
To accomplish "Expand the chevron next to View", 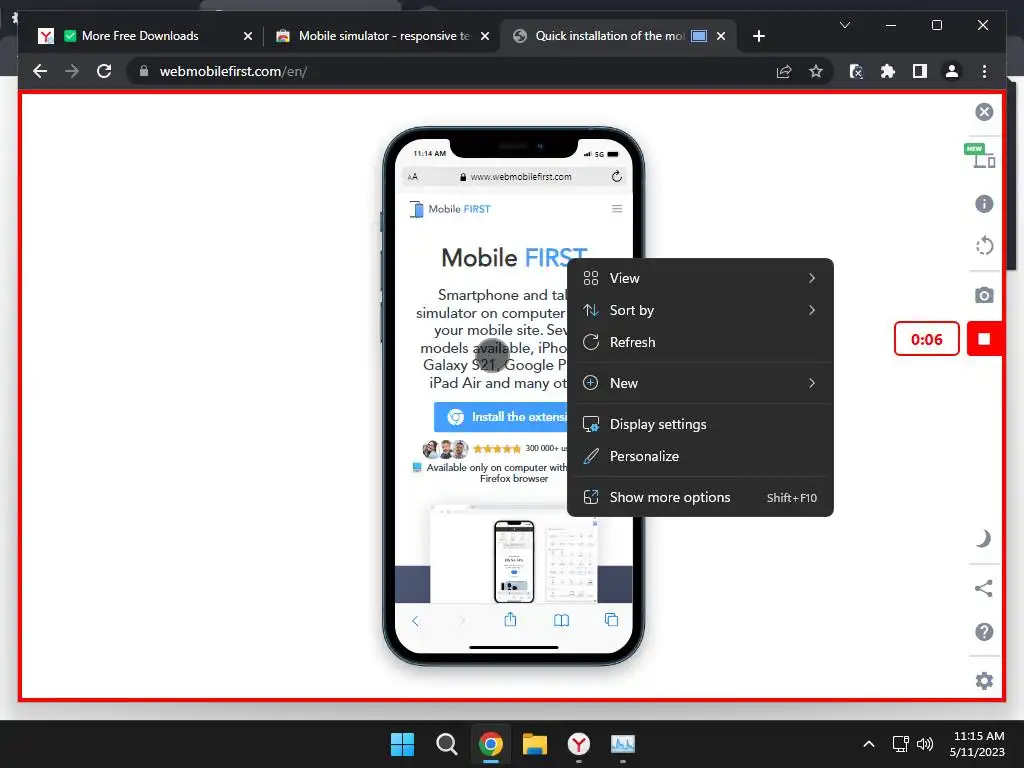I will (812, 278).
